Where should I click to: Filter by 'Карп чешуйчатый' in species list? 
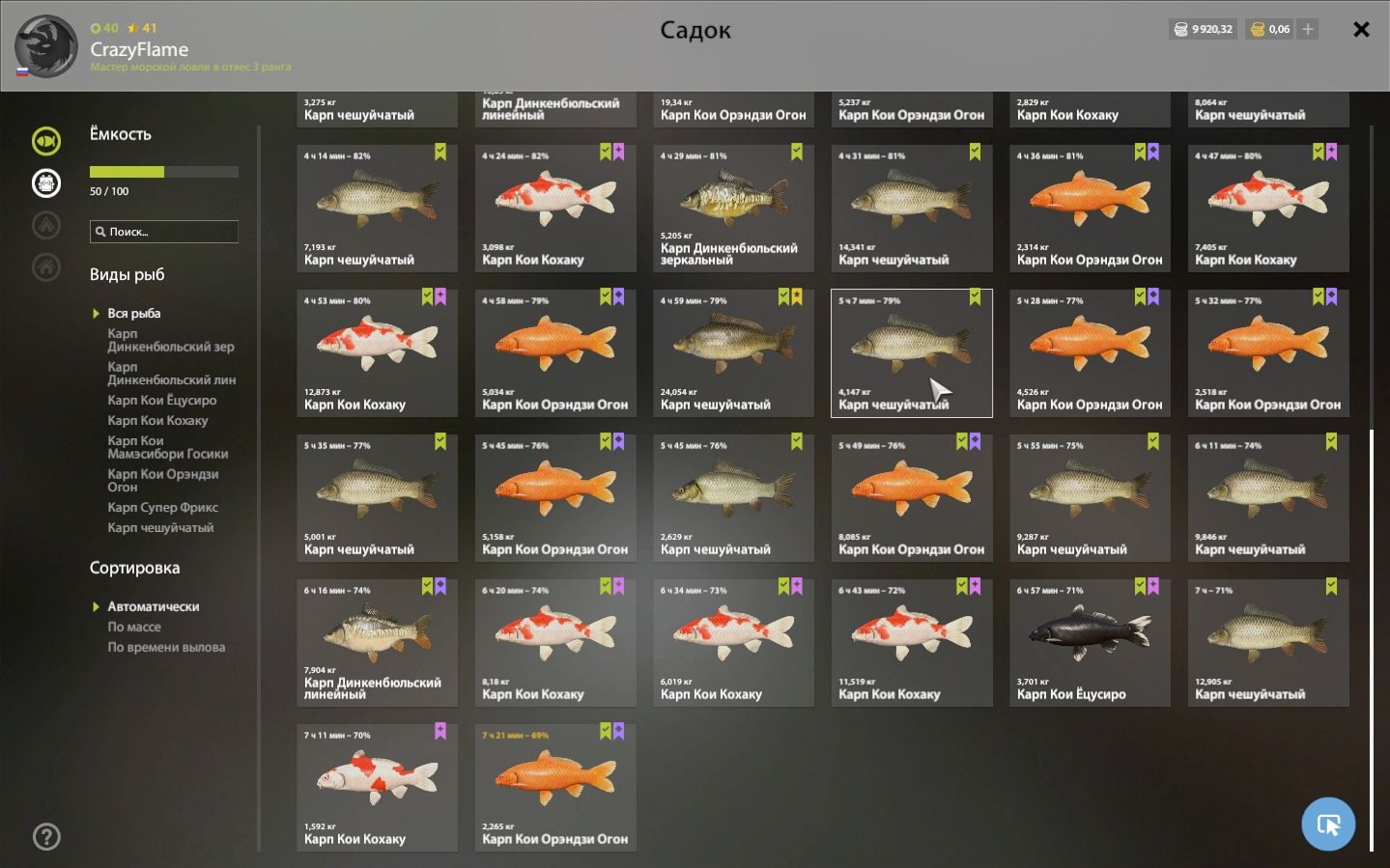[160, 527]
